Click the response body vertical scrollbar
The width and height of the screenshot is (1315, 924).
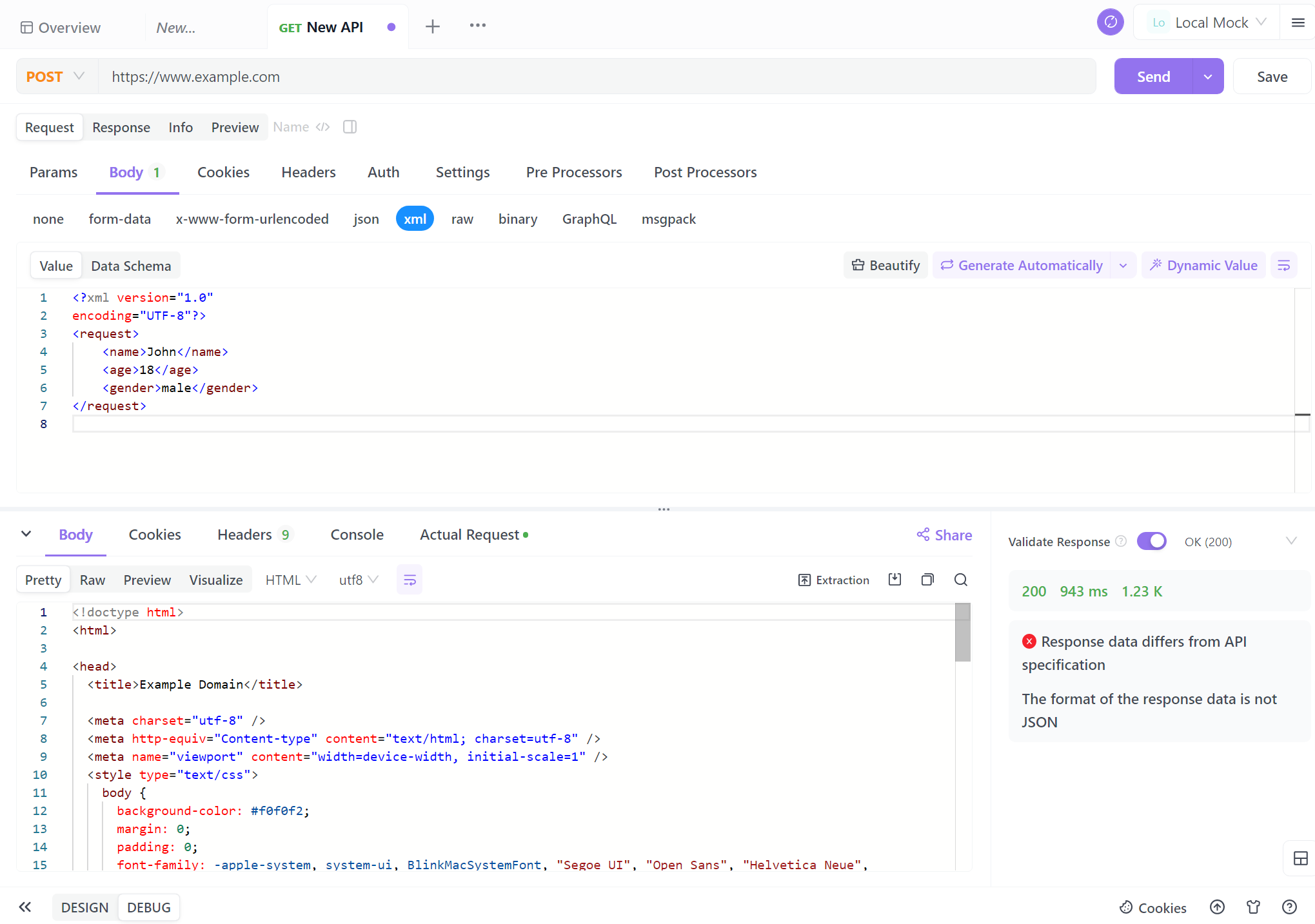963,633
